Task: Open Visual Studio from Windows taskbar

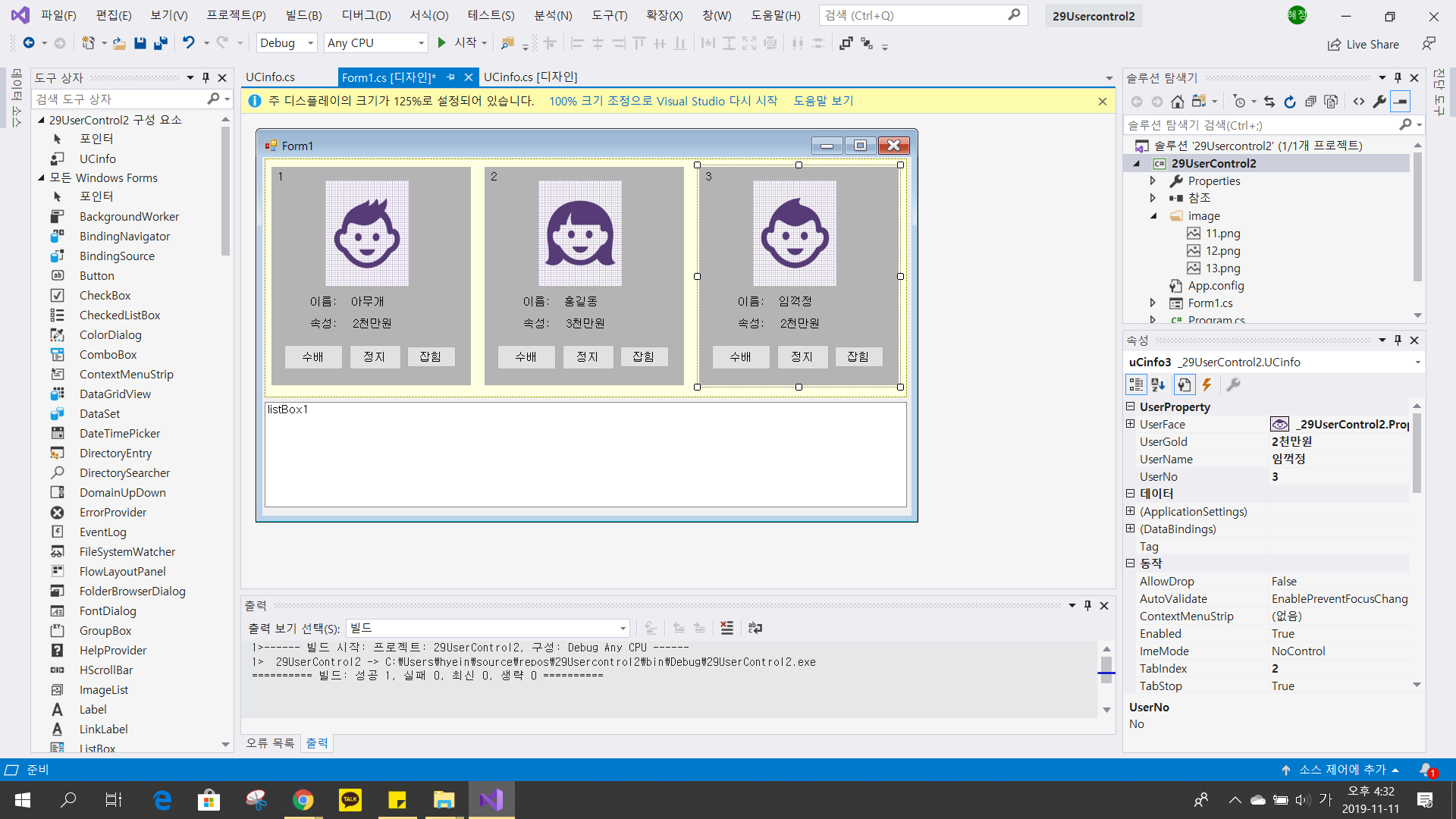Action: pyautogui.click(x=491, y=799)
